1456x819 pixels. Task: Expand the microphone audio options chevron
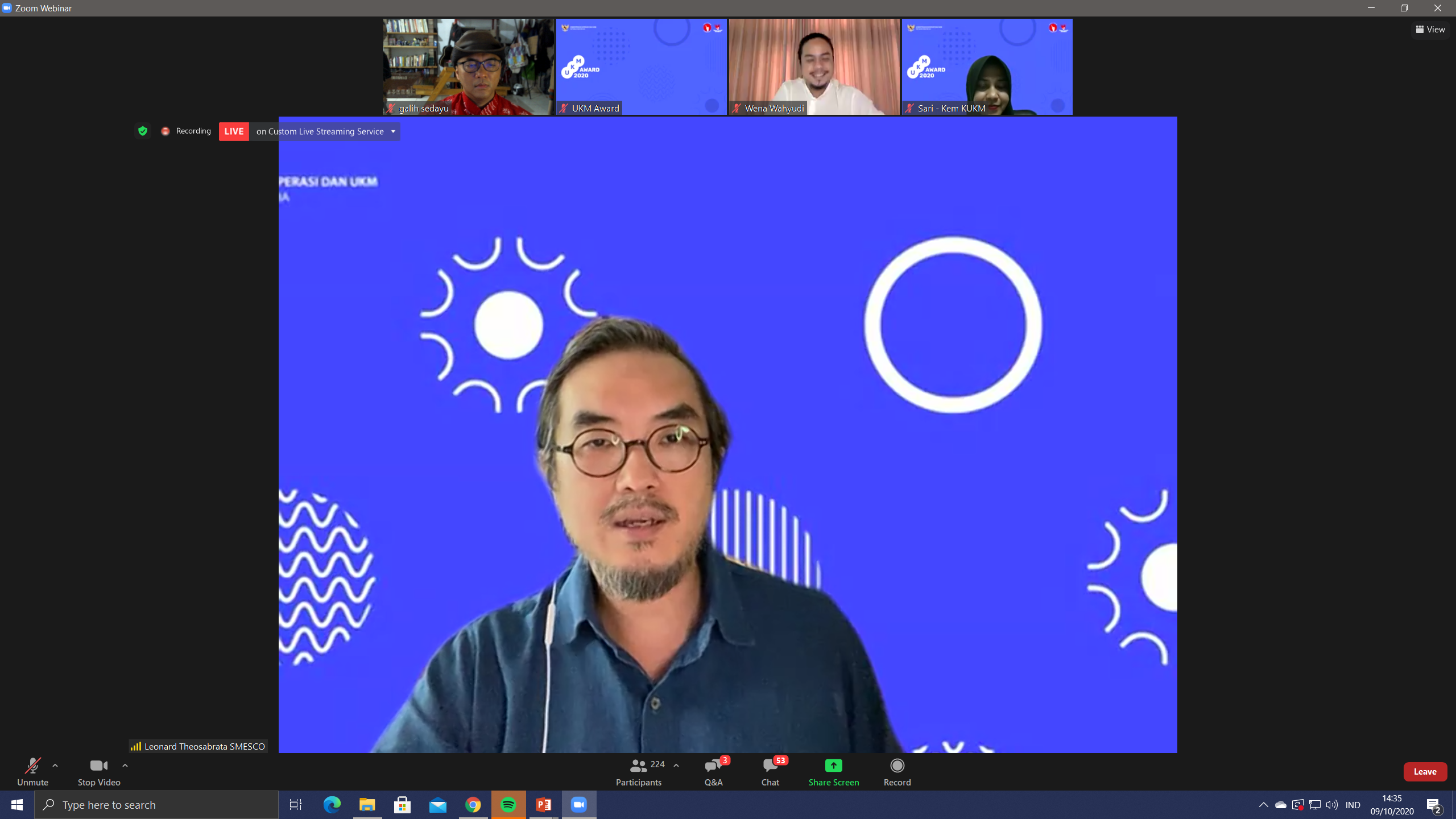click(x=55, y=765)
